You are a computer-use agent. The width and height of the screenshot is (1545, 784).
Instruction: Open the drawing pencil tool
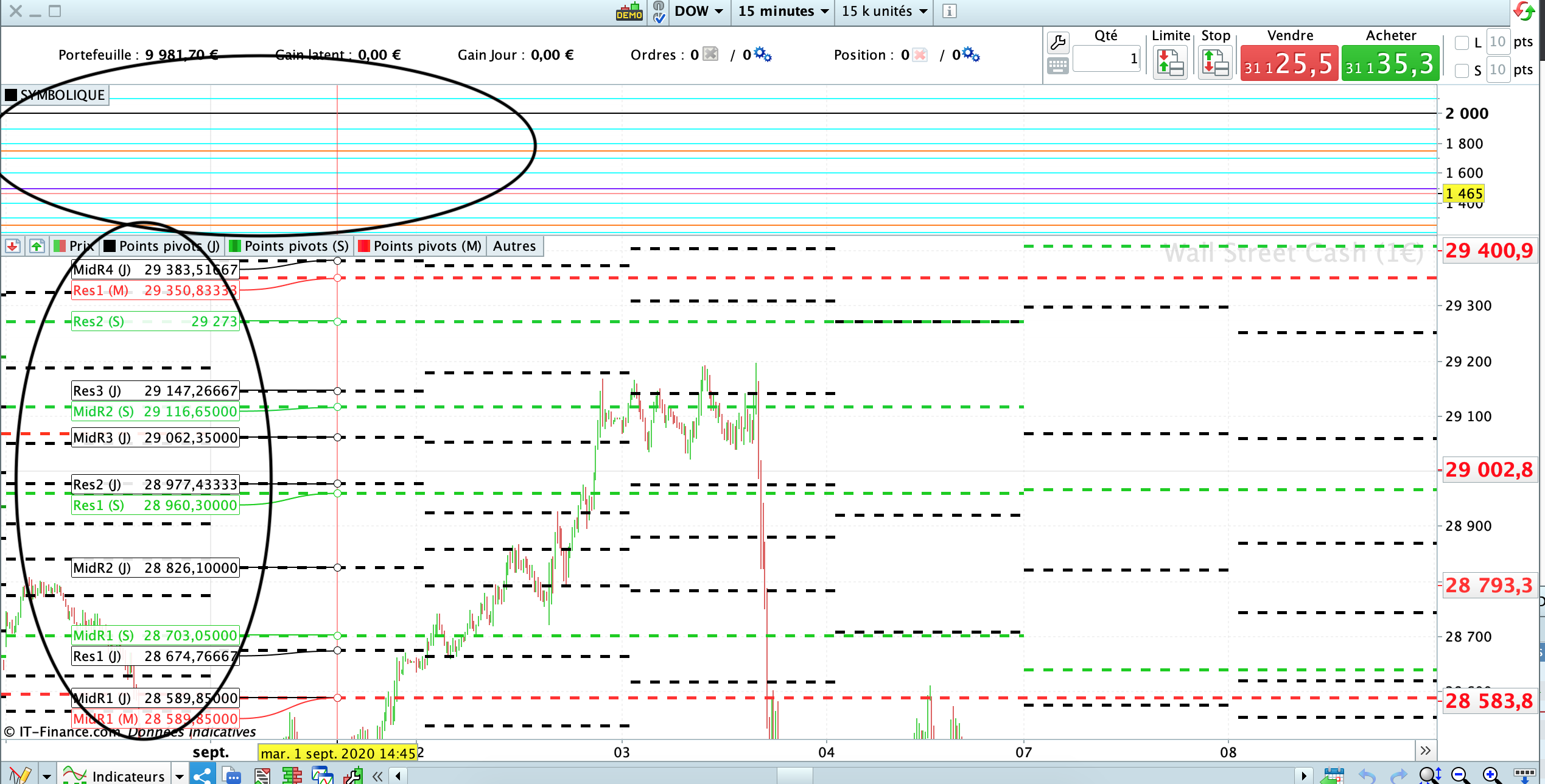point(20,775)
